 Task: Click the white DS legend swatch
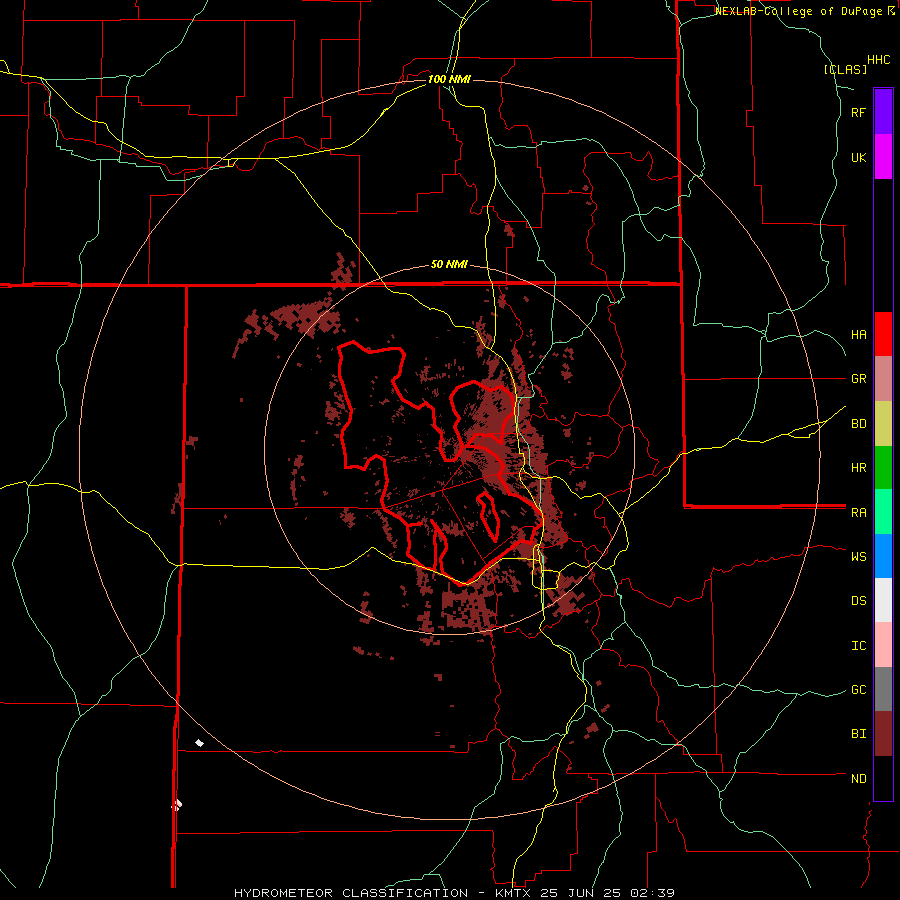[883, 600]
